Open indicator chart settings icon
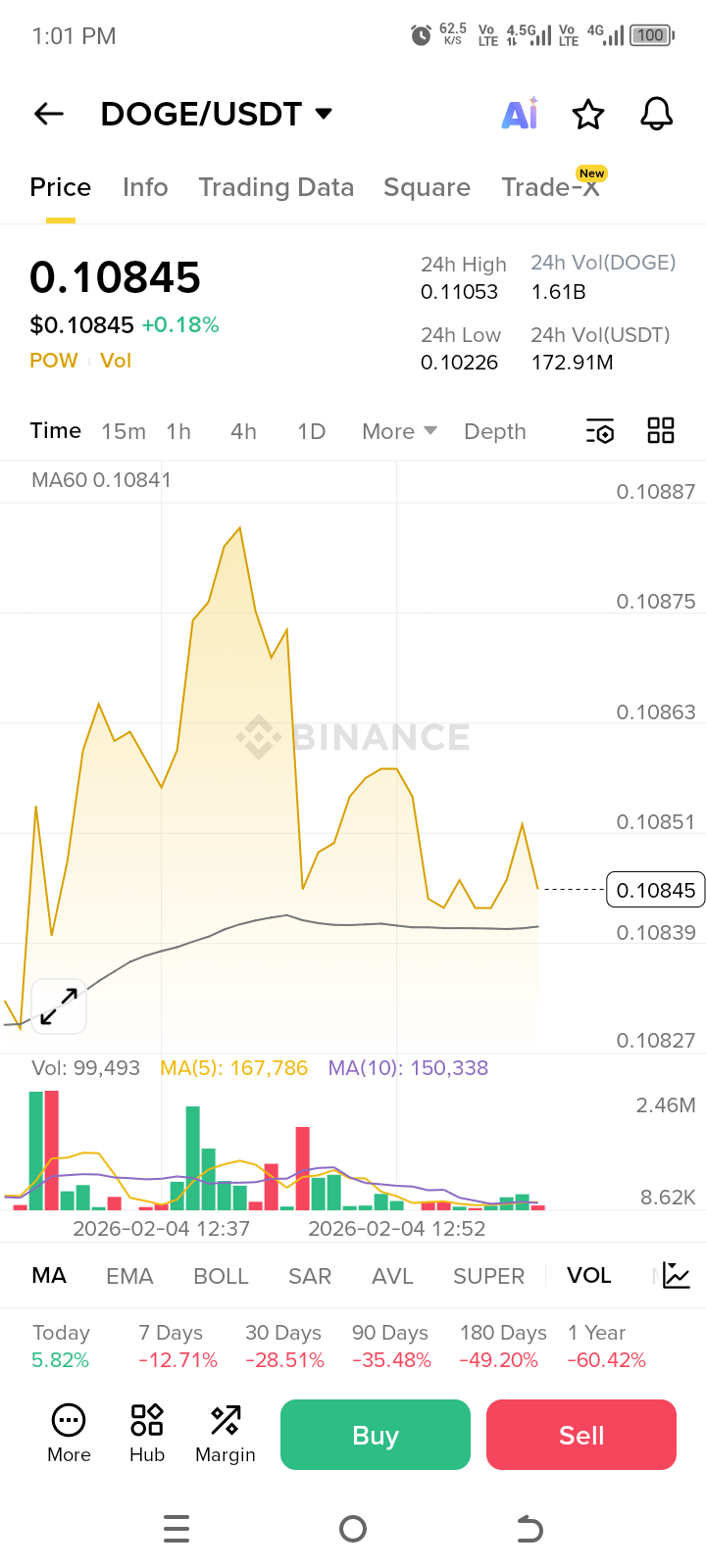The width and height of the screenshot is (706, 1568). pos(677,1275)
